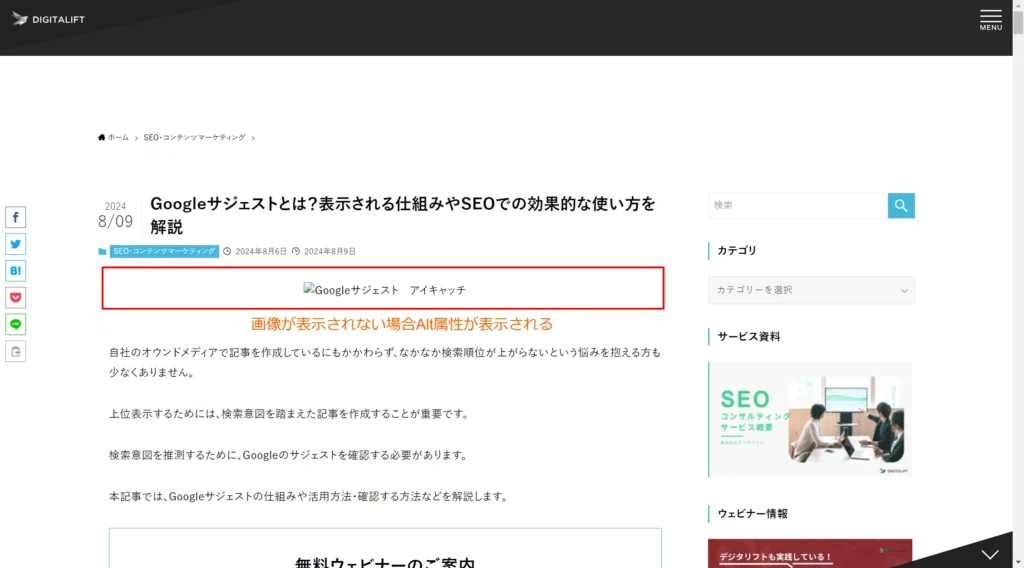1024x568 pixels.
Task: Open the カテゴリーを選択 dropdown
Action: pyautogui.click(x=811, y=290)
